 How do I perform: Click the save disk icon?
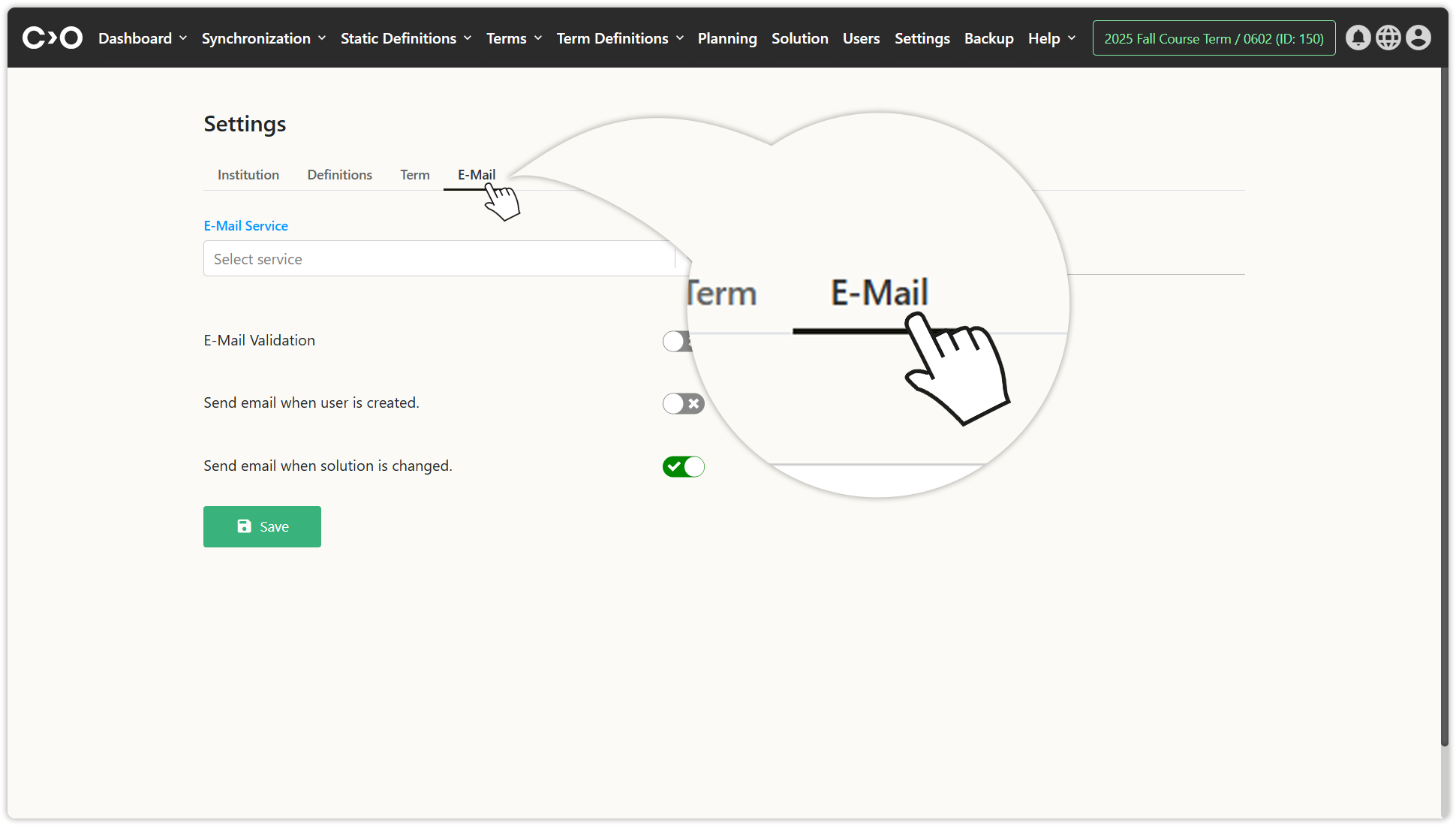(x=244, y=526)
